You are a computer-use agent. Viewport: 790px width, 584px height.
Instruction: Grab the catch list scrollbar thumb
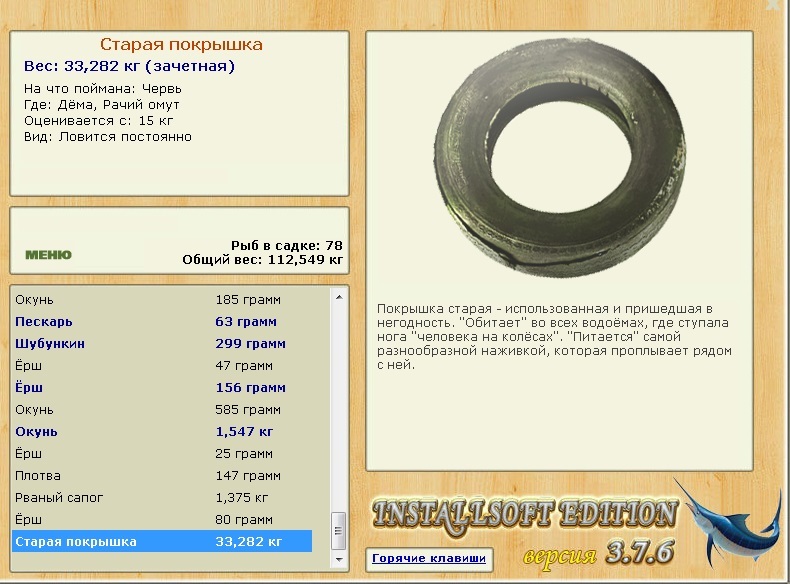pos(339,531)
